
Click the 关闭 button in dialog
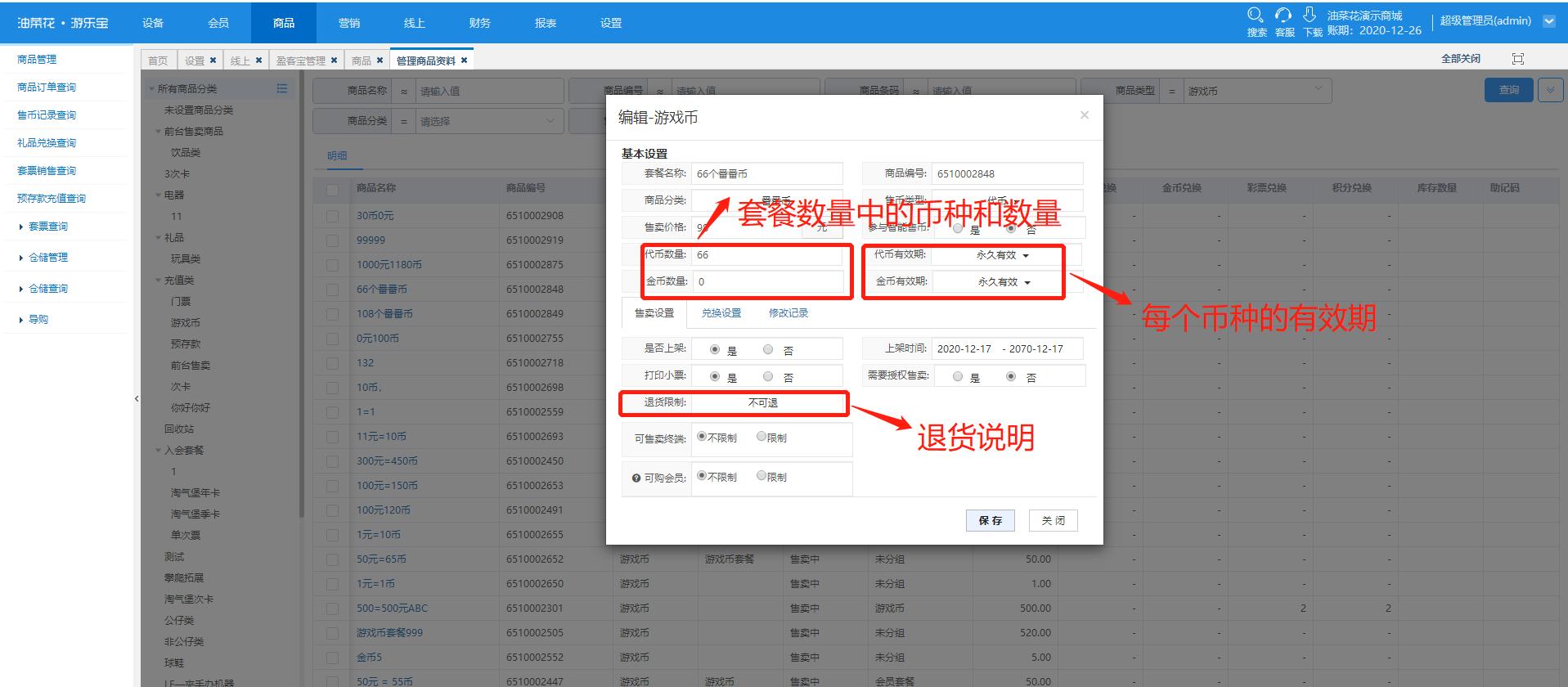(x=1054, y=520)
